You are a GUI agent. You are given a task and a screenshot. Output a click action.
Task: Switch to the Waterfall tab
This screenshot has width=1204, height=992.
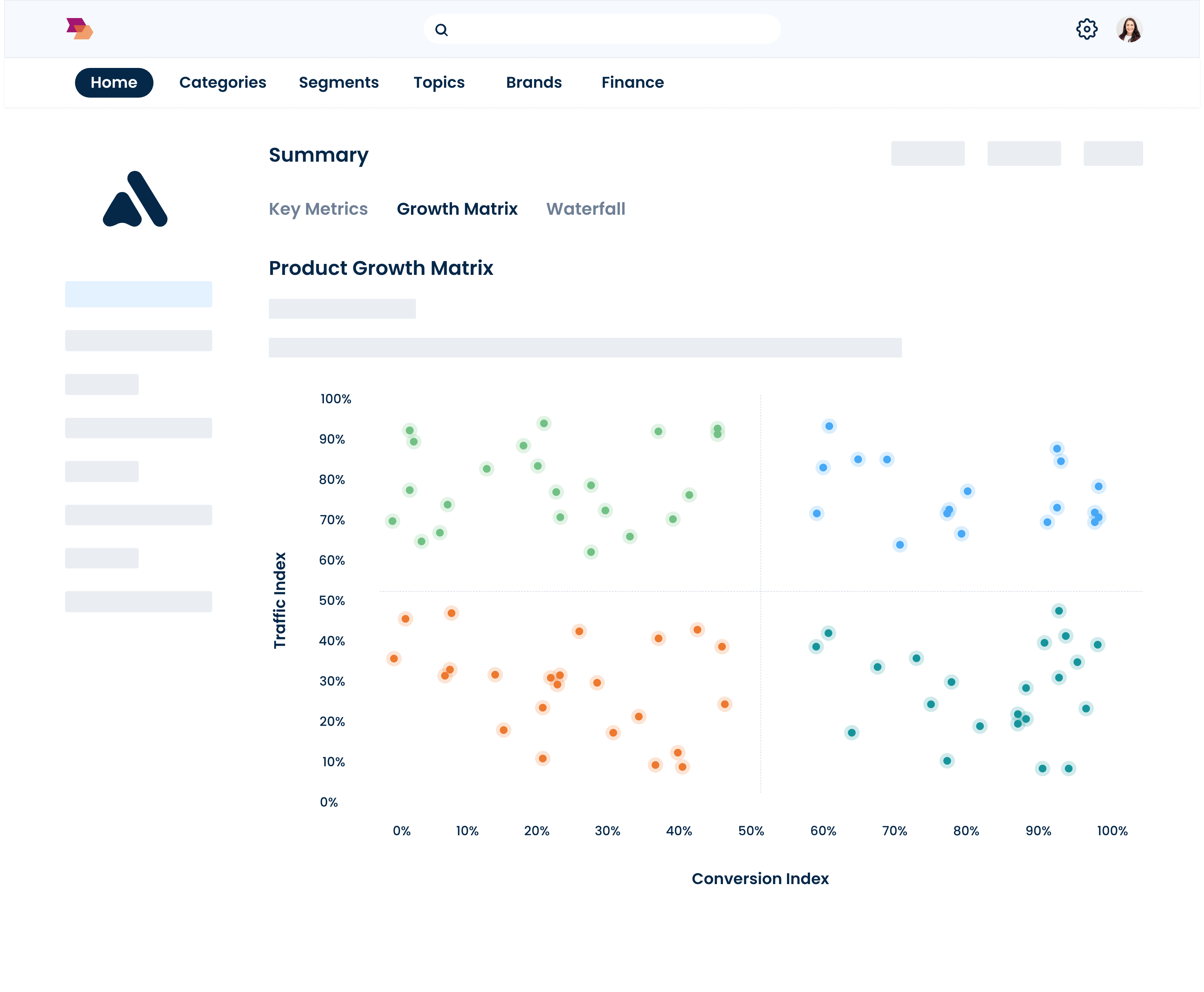point(585,209)
